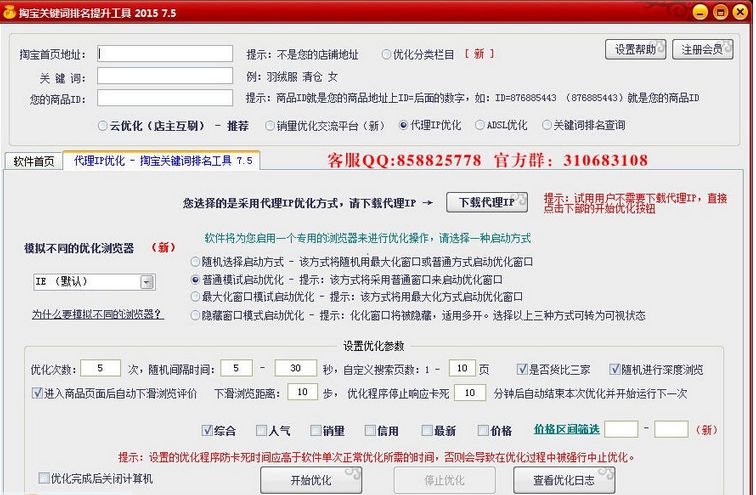Minimize the window with yellow button
Screen dimensions: 756x495
point(700,12)
